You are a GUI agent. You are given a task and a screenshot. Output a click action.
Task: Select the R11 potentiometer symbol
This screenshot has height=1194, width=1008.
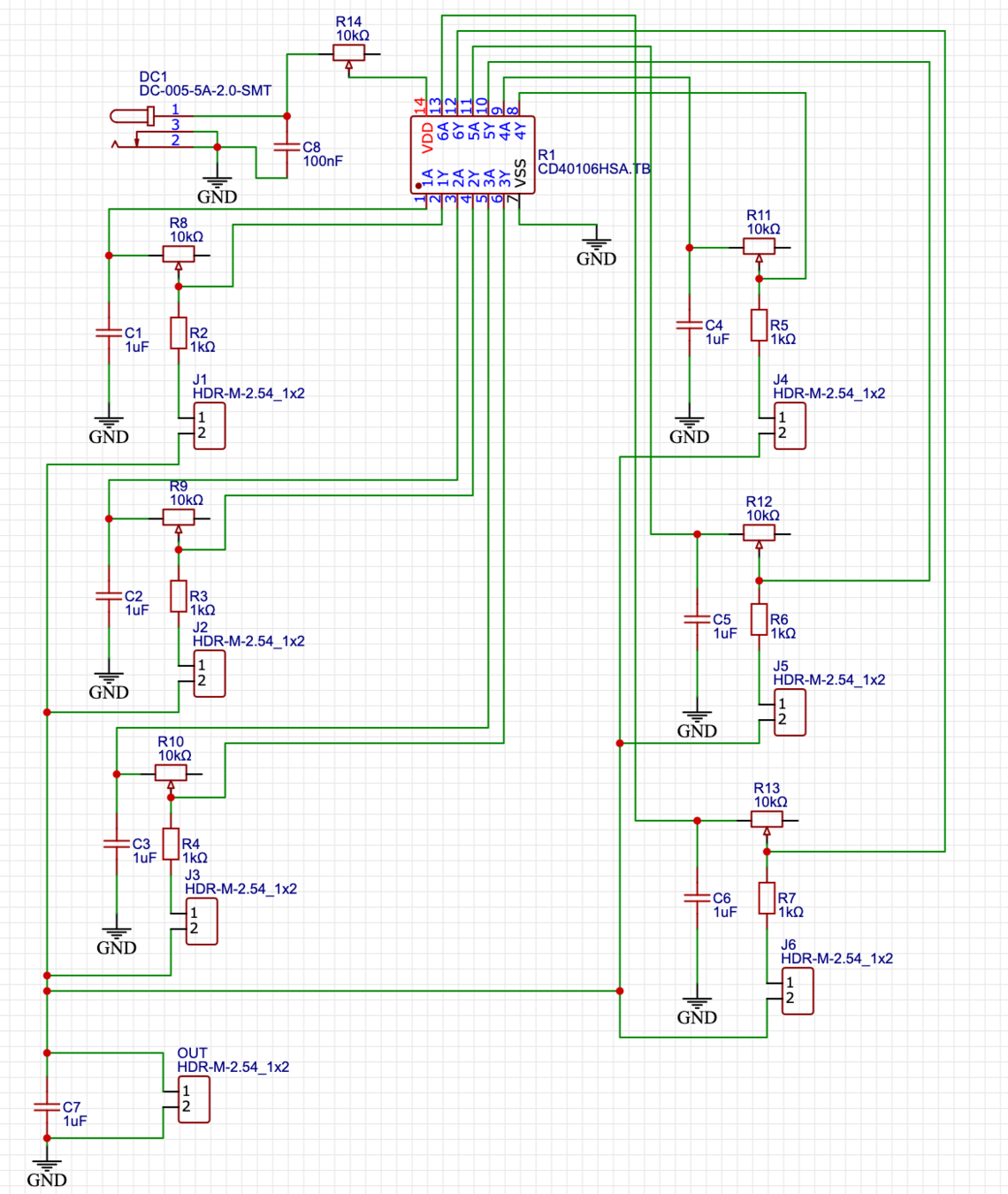coord(759,249)
